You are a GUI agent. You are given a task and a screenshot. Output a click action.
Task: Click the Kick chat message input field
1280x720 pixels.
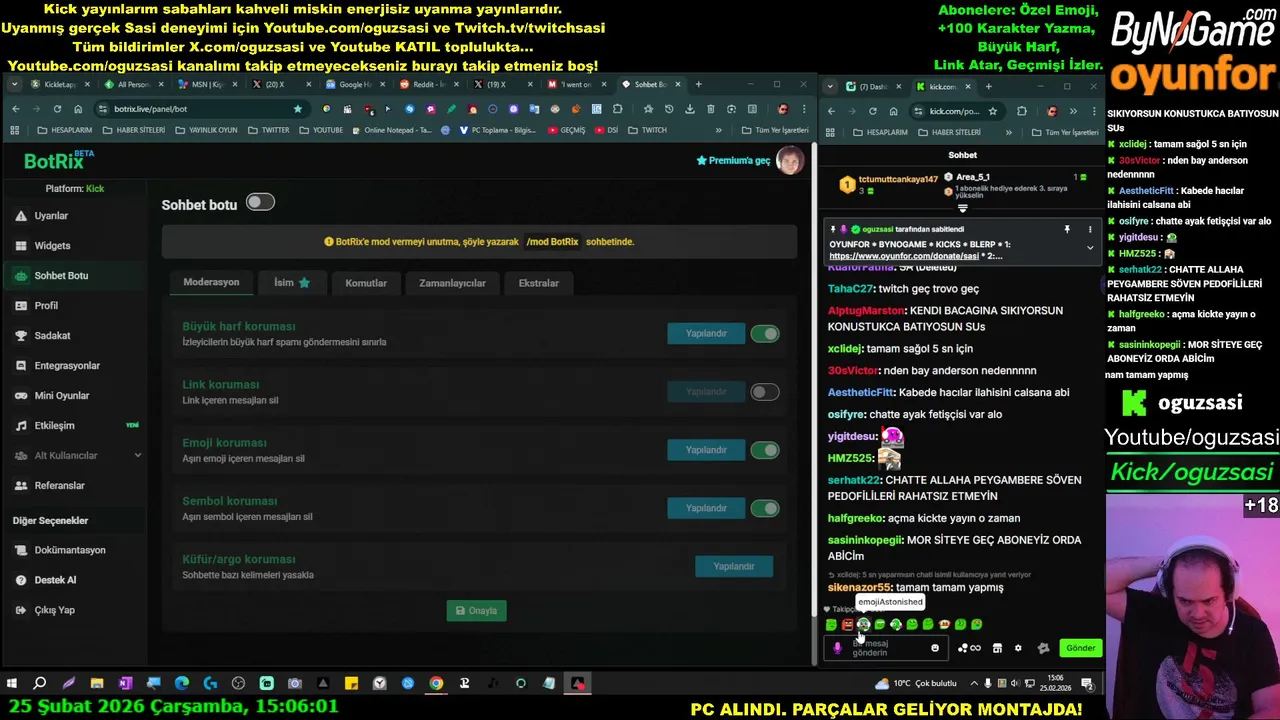click(x=888, y=648)
